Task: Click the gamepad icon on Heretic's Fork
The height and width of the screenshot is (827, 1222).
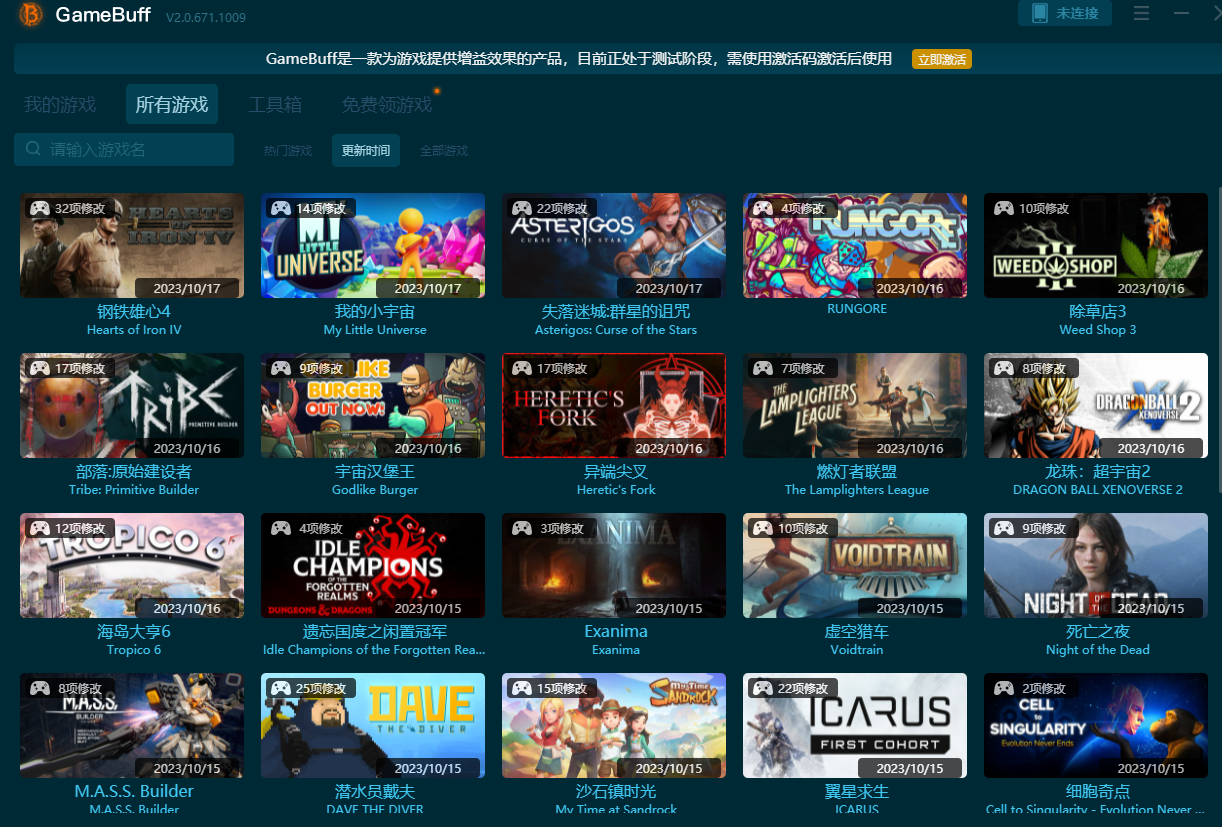Action: tap(521, 368)
